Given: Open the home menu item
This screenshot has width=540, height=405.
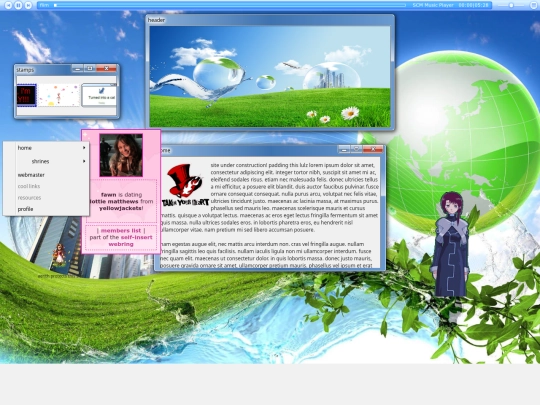Looking at the screenshot, I should click(x=46, y=148).
